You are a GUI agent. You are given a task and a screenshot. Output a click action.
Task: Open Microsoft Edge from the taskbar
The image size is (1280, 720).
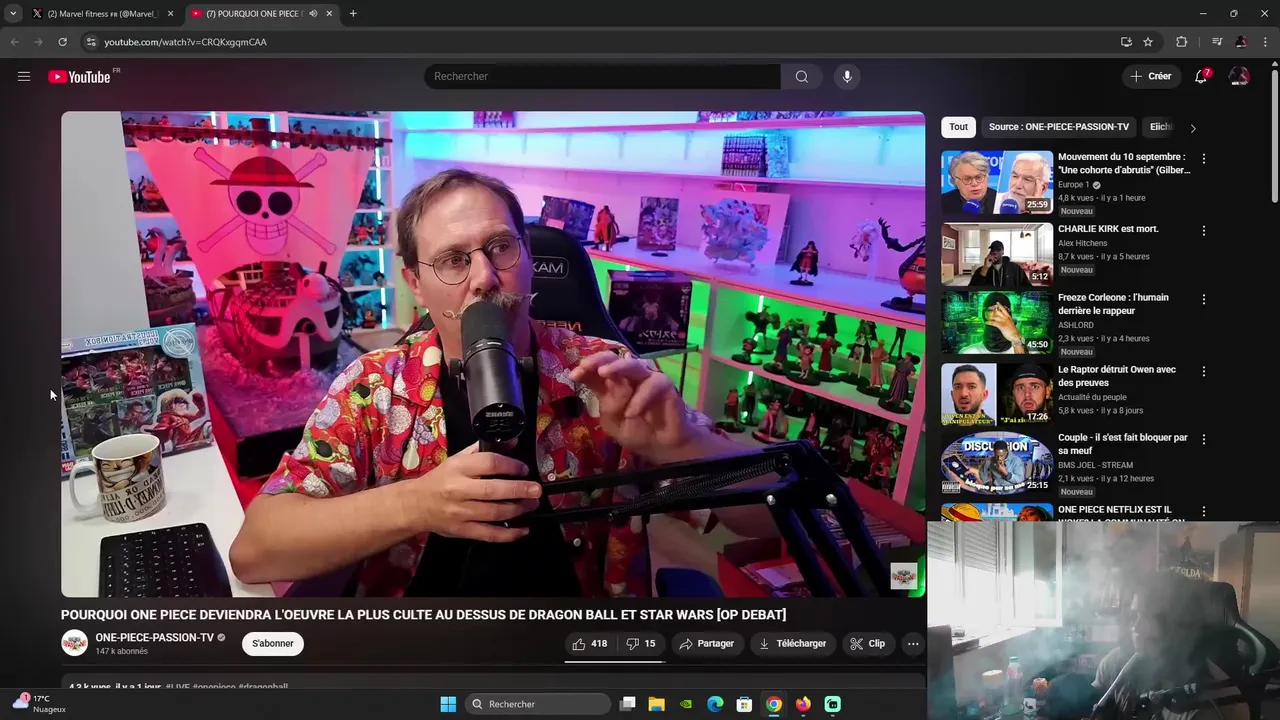pyautogui.click(x=715, y=704)
